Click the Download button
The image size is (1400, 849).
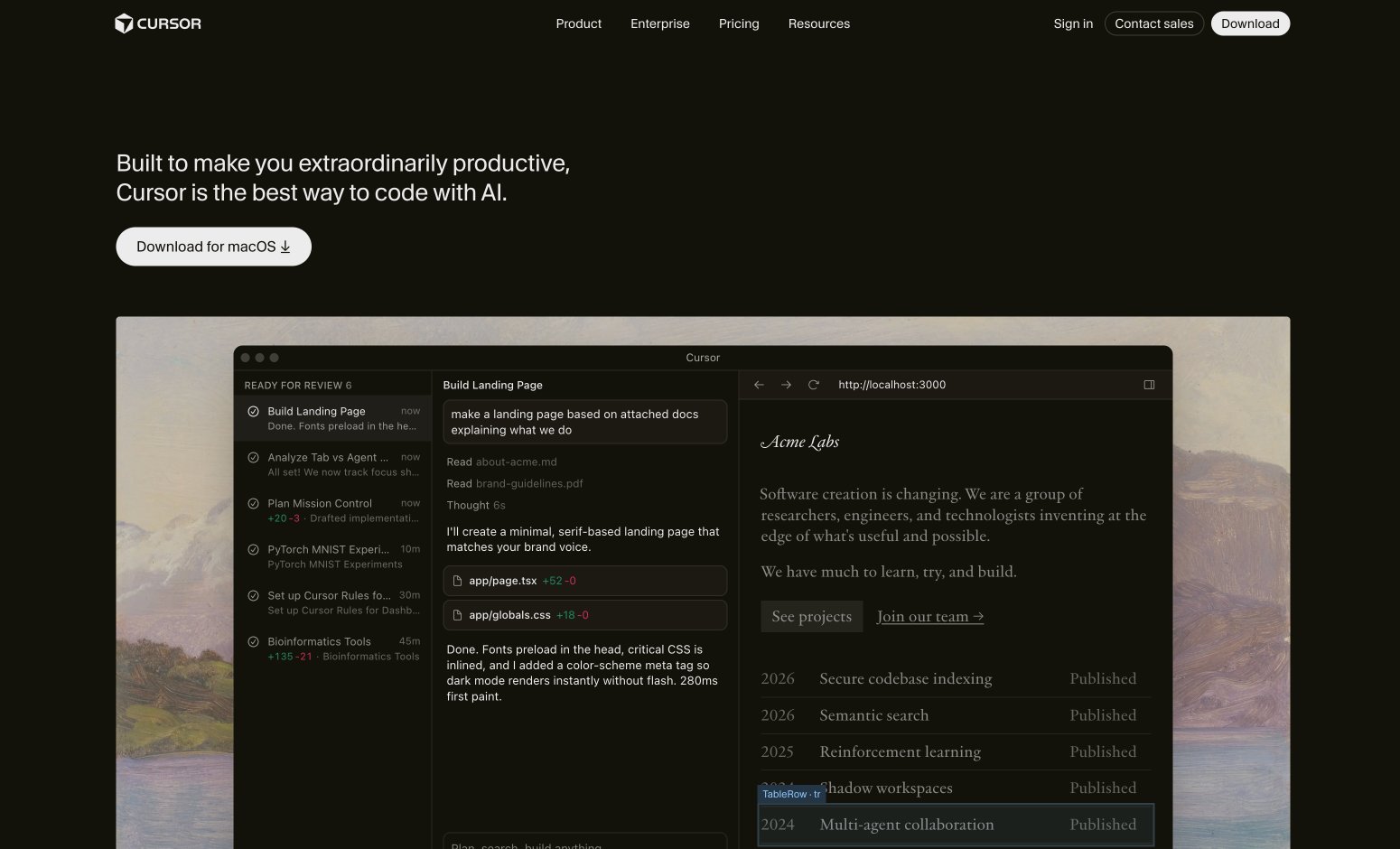pyautogui.click(x=1250, y=23)
